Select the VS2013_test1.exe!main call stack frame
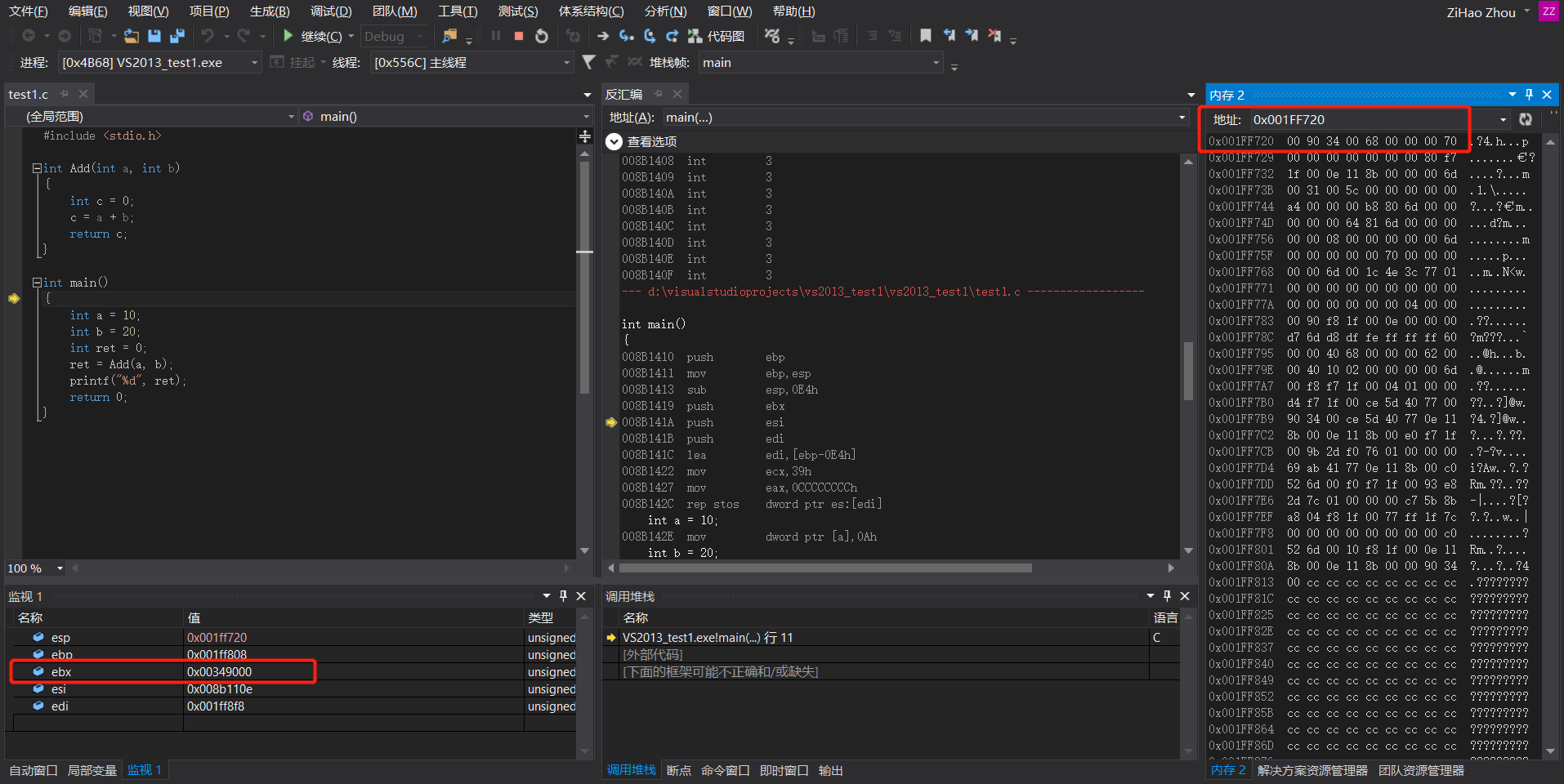This screenshot has width=1564, height=784. [x=708, y=638]
